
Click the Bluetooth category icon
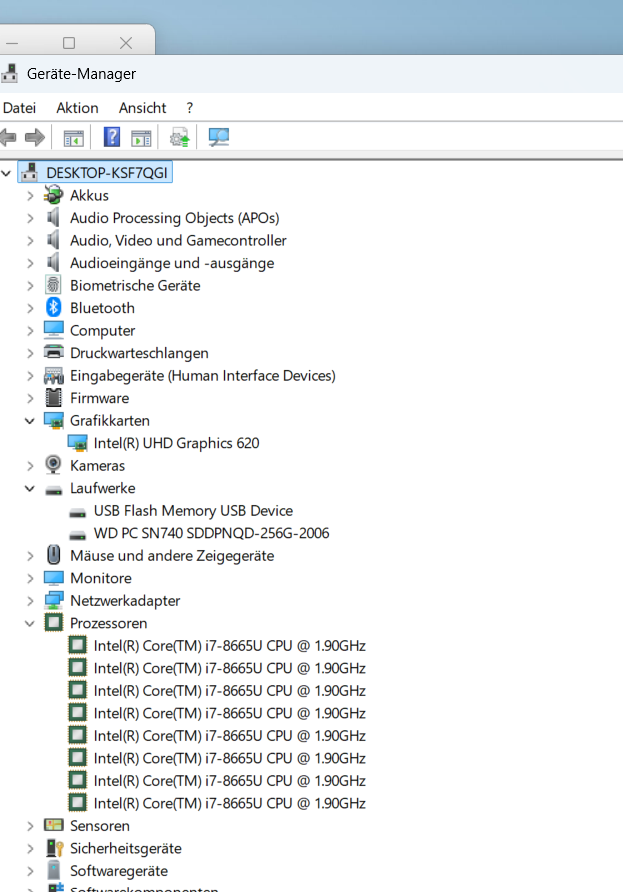(x=53, y=308)
